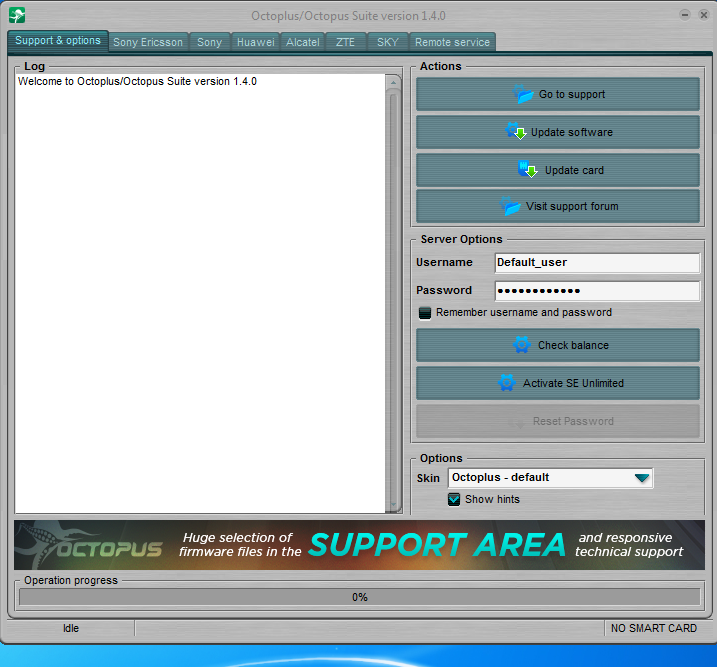Open the SKY tab
Image resolution: width=717 pixels, height=667 pixels.
tap(388, 42)
